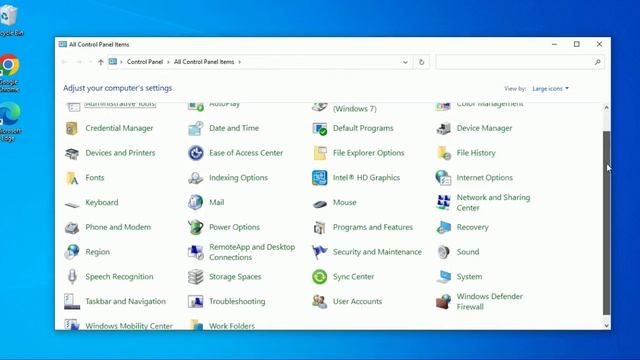Click the Fonts text label

coord(95,178)
